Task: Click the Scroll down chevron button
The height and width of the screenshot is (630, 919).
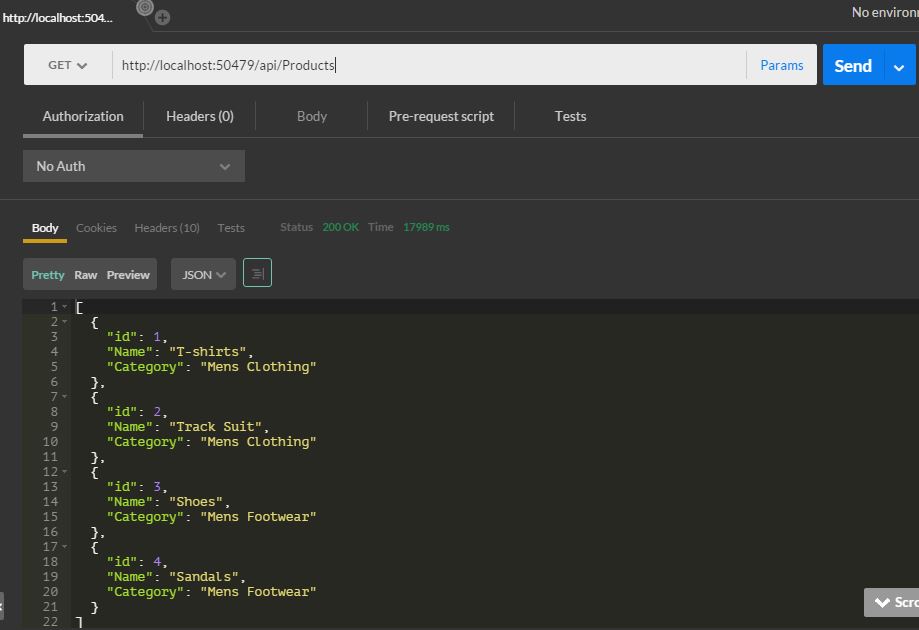Action: [x=892, y=602]
